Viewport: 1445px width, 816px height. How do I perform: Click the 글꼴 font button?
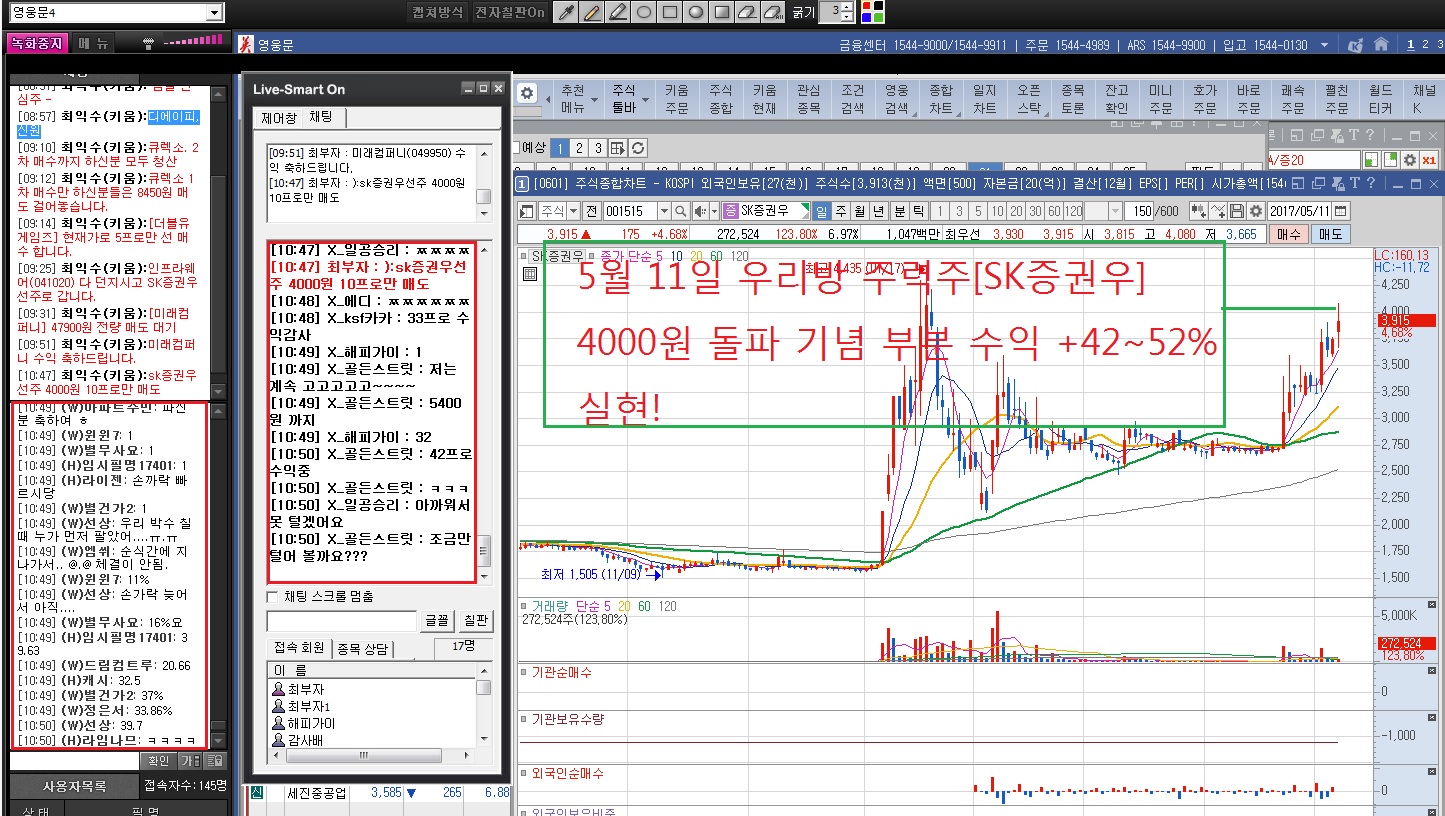[437, 621]
